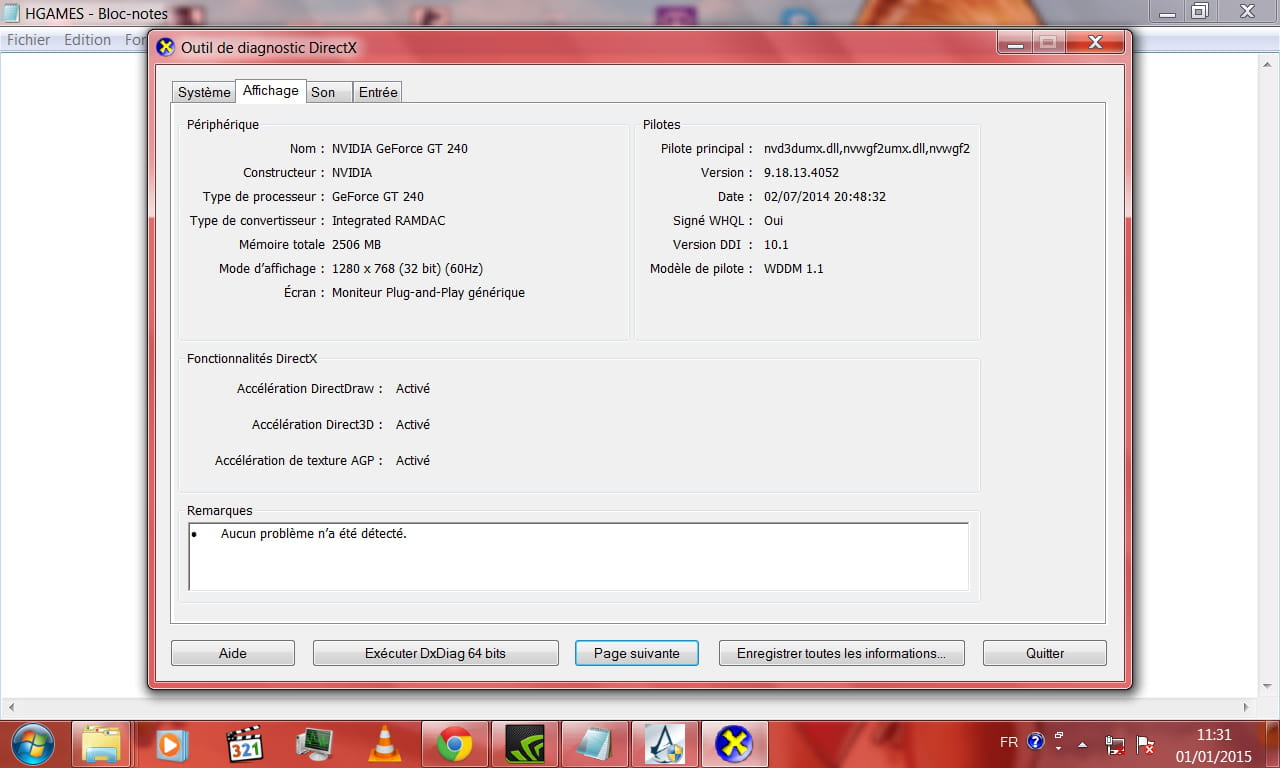Screen dimensions: 1280x768
Task: Open the Fichier menu in Notepad
Action: 28,40
